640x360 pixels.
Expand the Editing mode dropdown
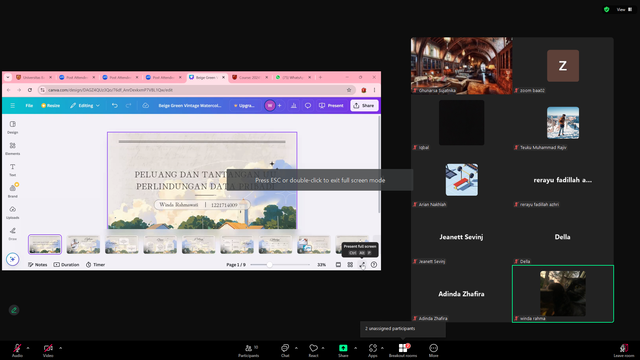(84, 106)
